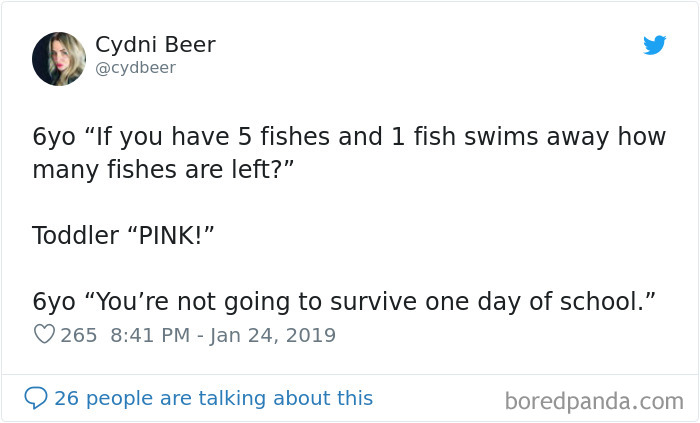Viewport: 700px width, 423px height.
Task: Click the Twitter bird logo
Action: point(655,45)
